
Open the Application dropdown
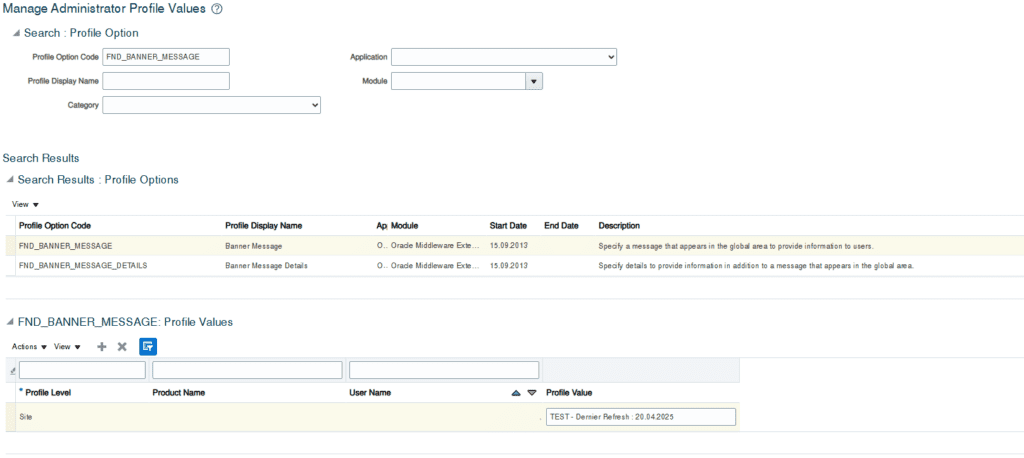(x=503, y=57)
